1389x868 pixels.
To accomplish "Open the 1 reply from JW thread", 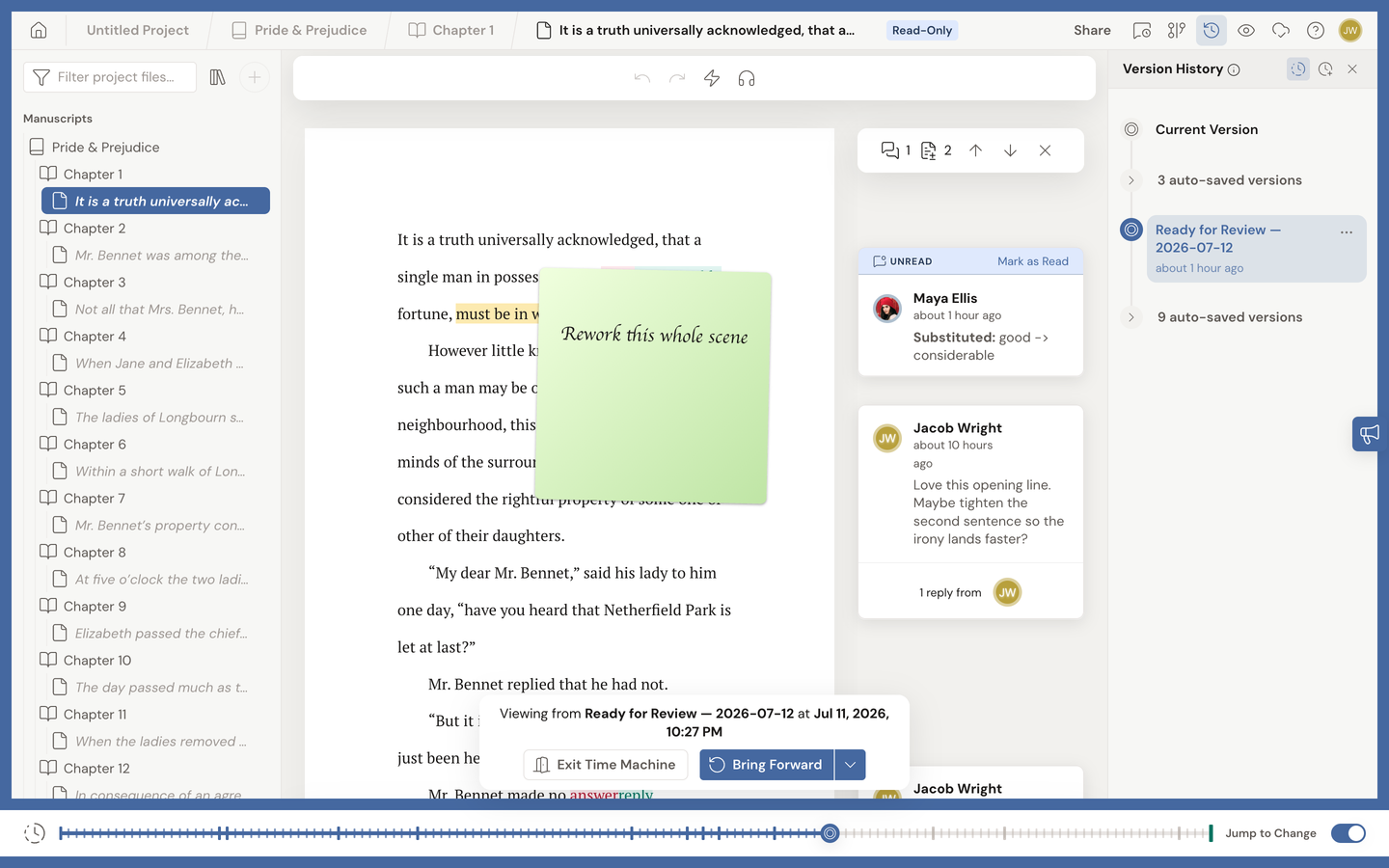I will coord(970,592).
